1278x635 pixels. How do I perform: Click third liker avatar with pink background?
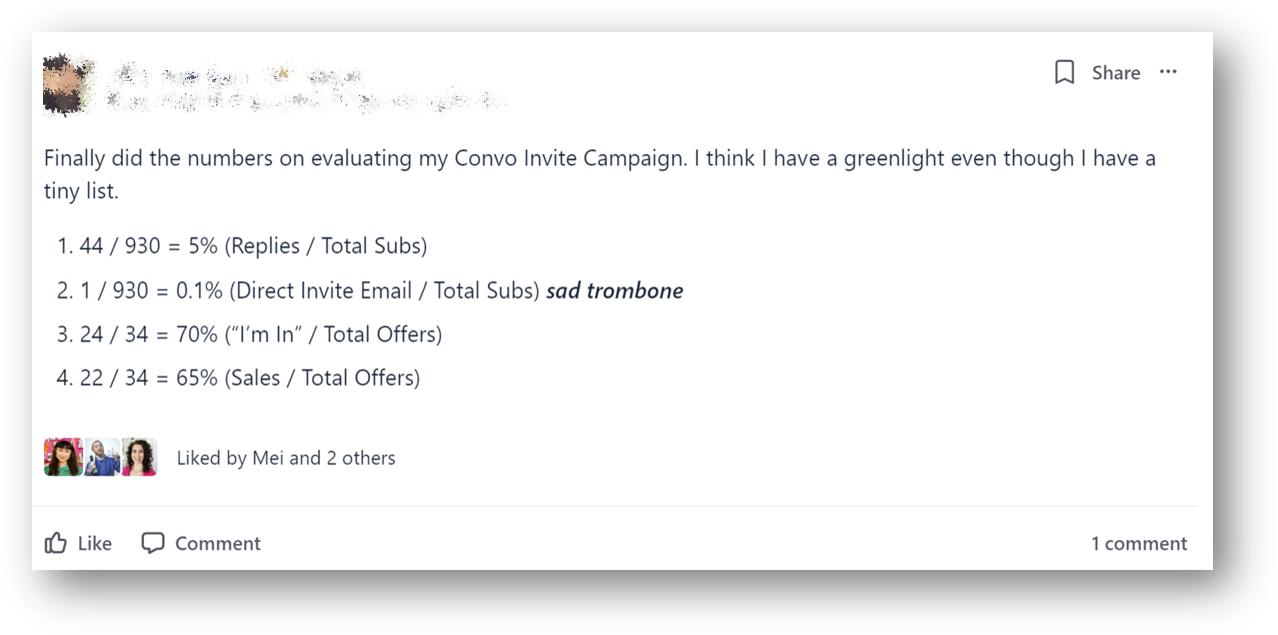(139, 457)
